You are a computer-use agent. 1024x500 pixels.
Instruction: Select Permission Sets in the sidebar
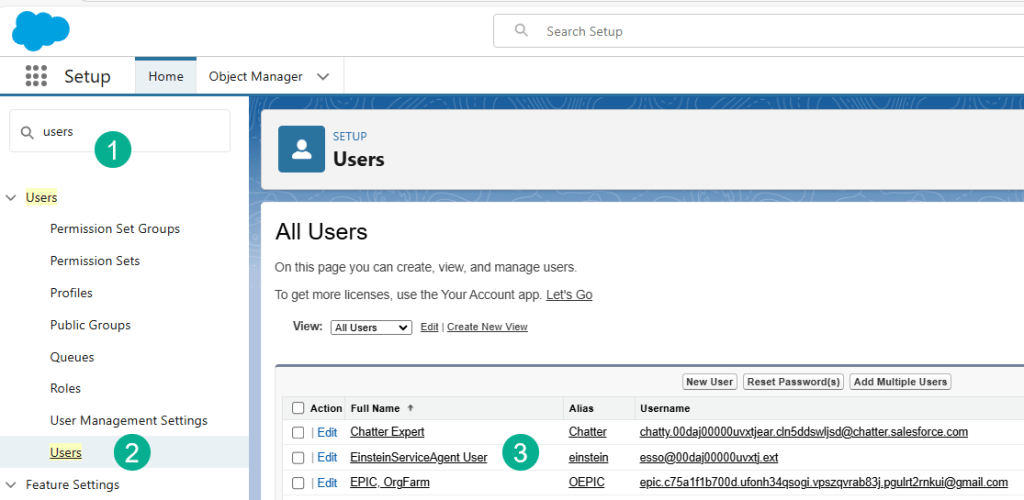tap(95, 261)
